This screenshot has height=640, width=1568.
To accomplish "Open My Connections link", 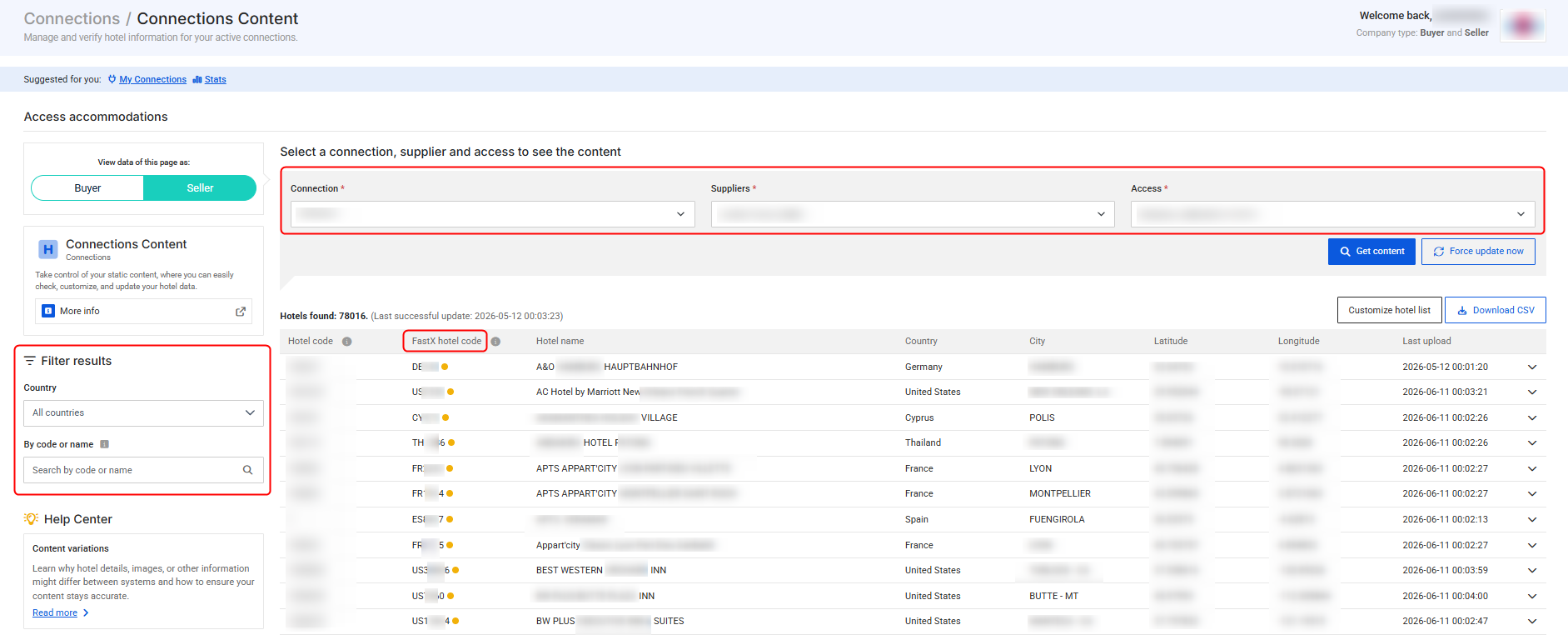I will (x=152, y=80).
